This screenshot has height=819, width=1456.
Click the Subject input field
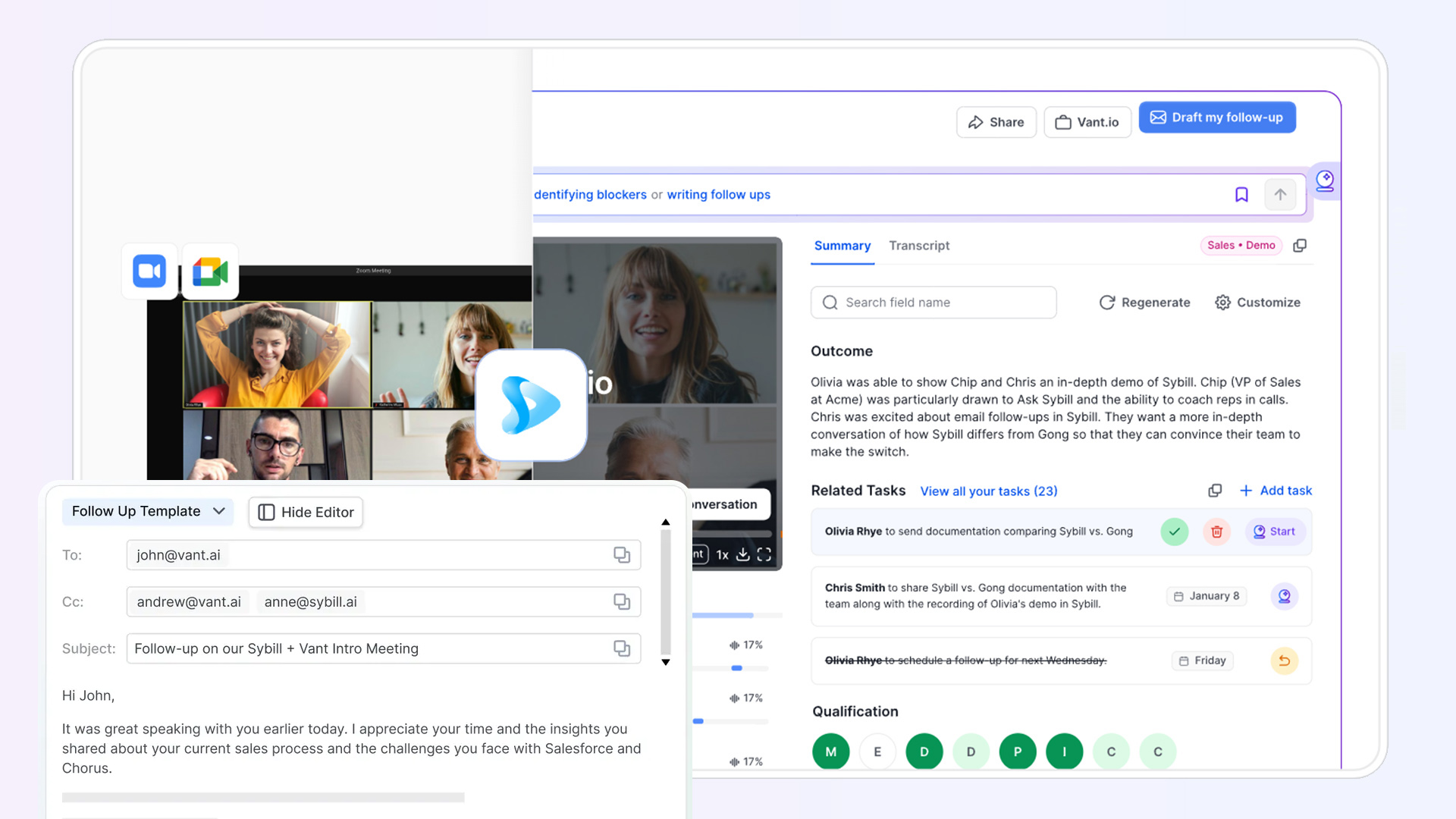coord(384,648)
